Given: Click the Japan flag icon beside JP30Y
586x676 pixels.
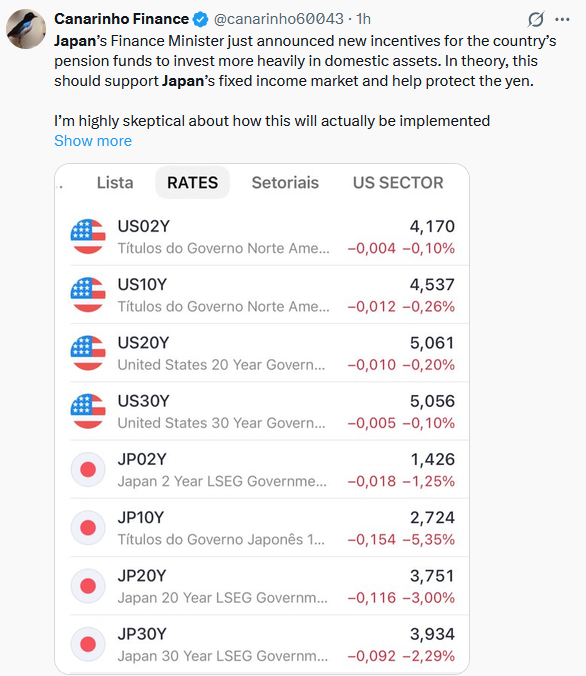Looking at the screenshot, I should [88, 644].
